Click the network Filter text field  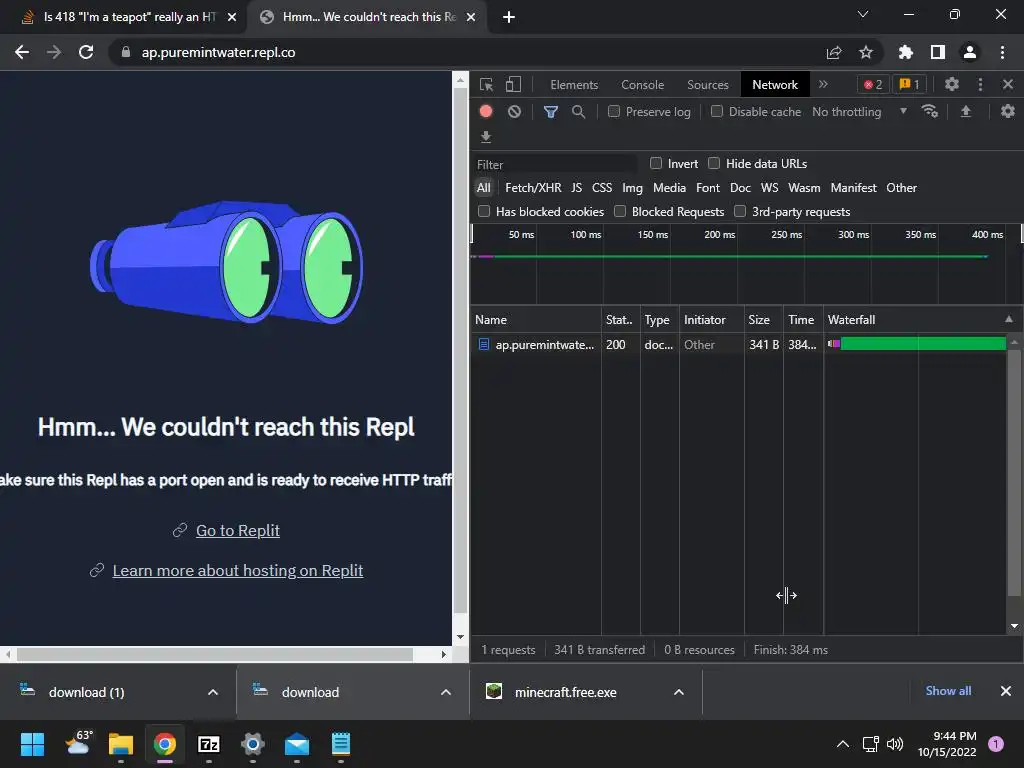(555, 164)
